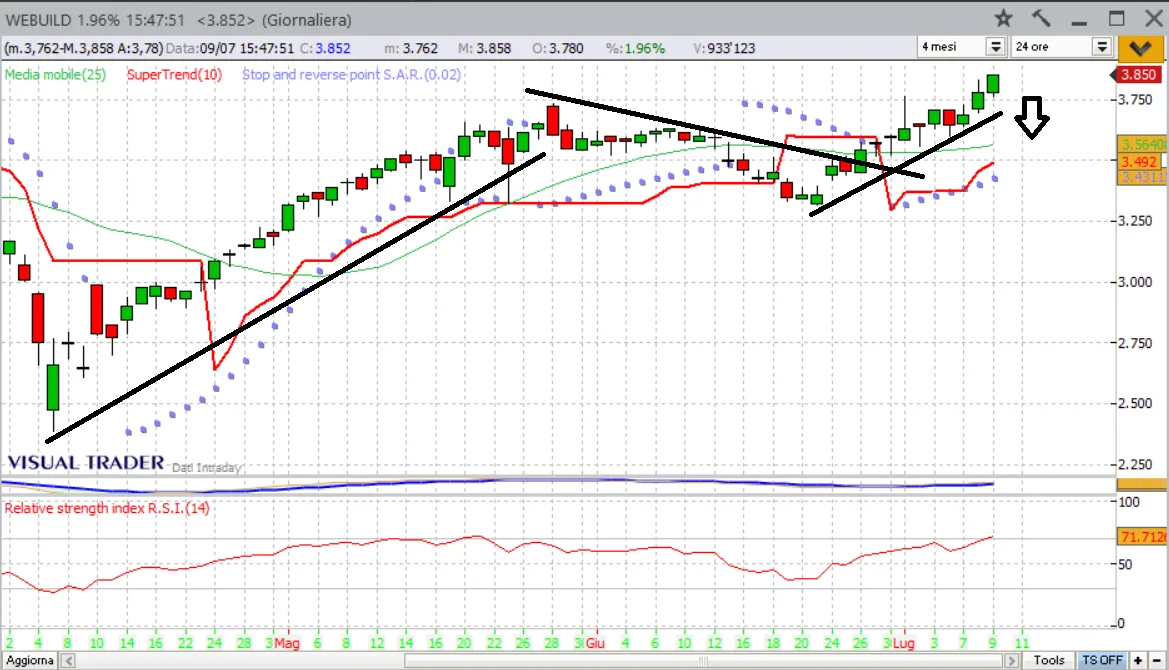
Task: Click the maximum price value 3.858
Action: coord(494,48)
